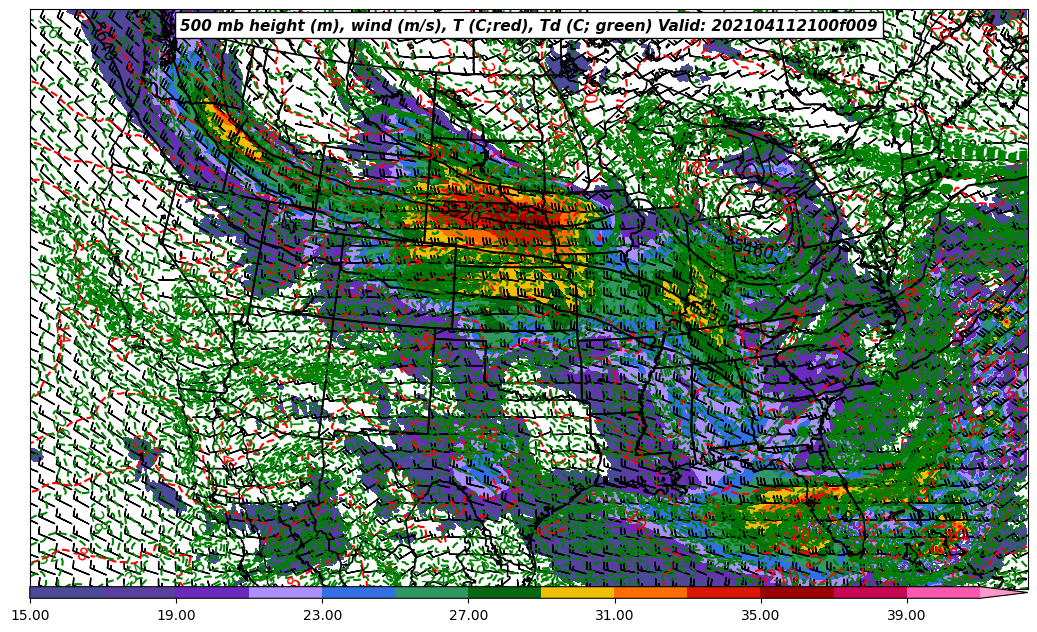Select the bright red 33–35 colorbar segment

[x=723, y=592]
